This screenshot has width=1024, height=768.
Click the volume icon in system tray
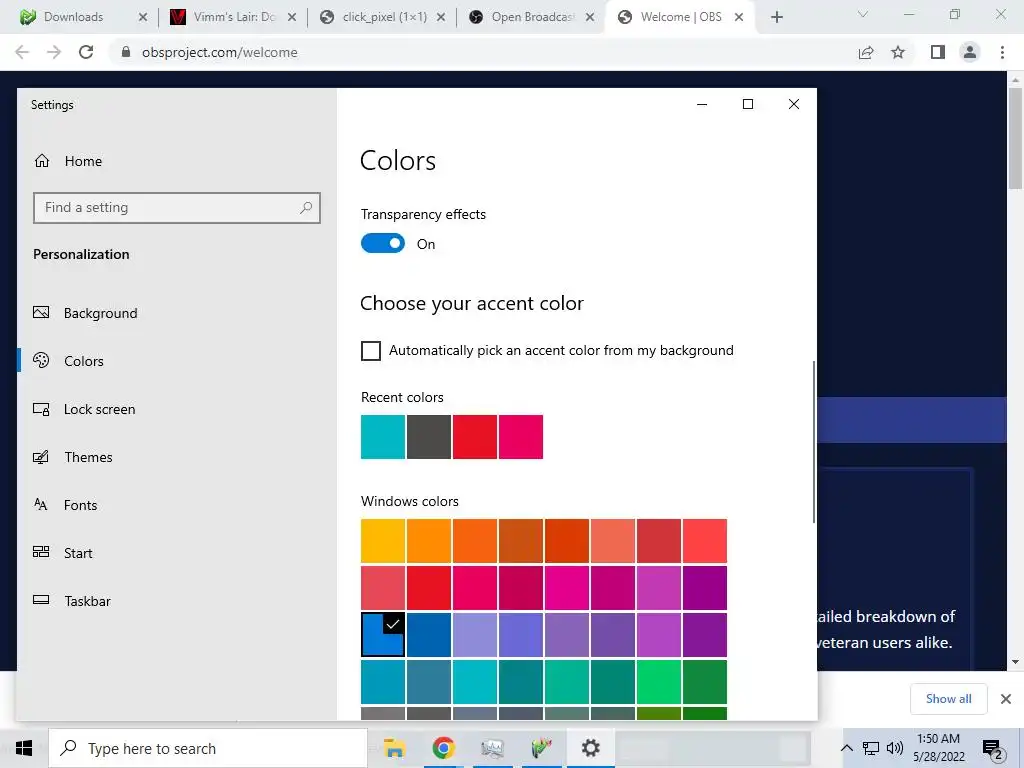895,748
